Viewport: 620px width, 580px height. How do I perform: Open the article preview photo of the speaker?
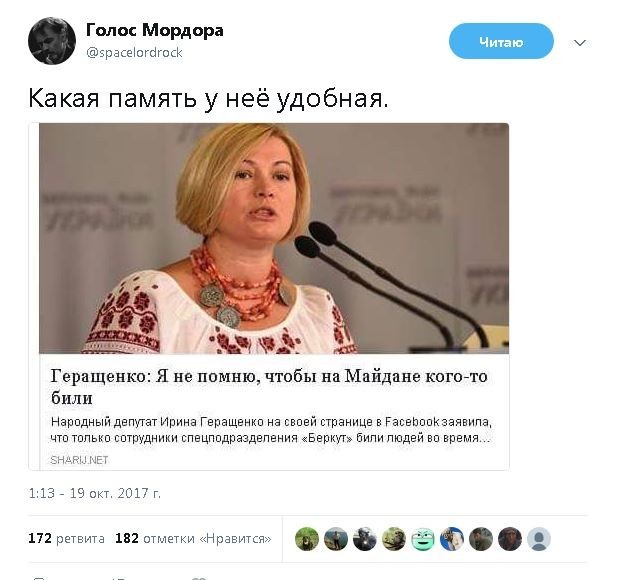tap(274, 238)
